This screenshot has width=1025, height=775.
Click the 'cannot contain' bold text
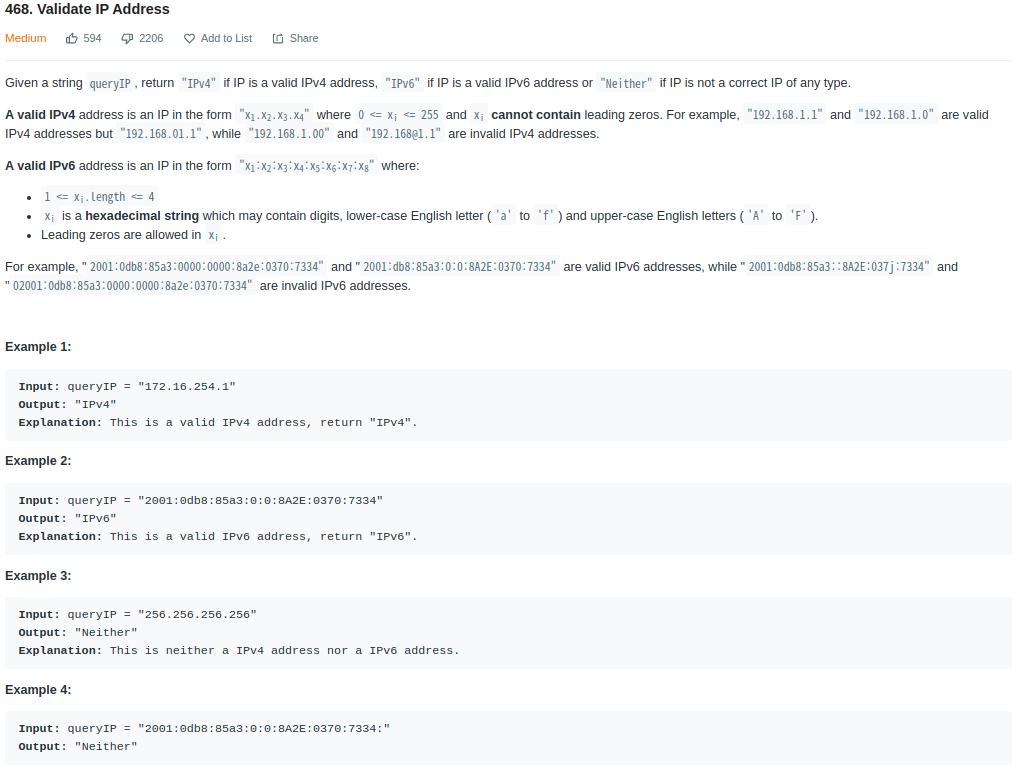pos(536,115)
